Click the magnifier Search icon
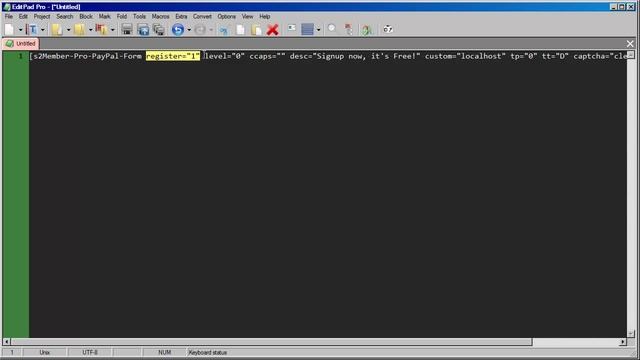640x360 pixels. click(x=332, y=29)
